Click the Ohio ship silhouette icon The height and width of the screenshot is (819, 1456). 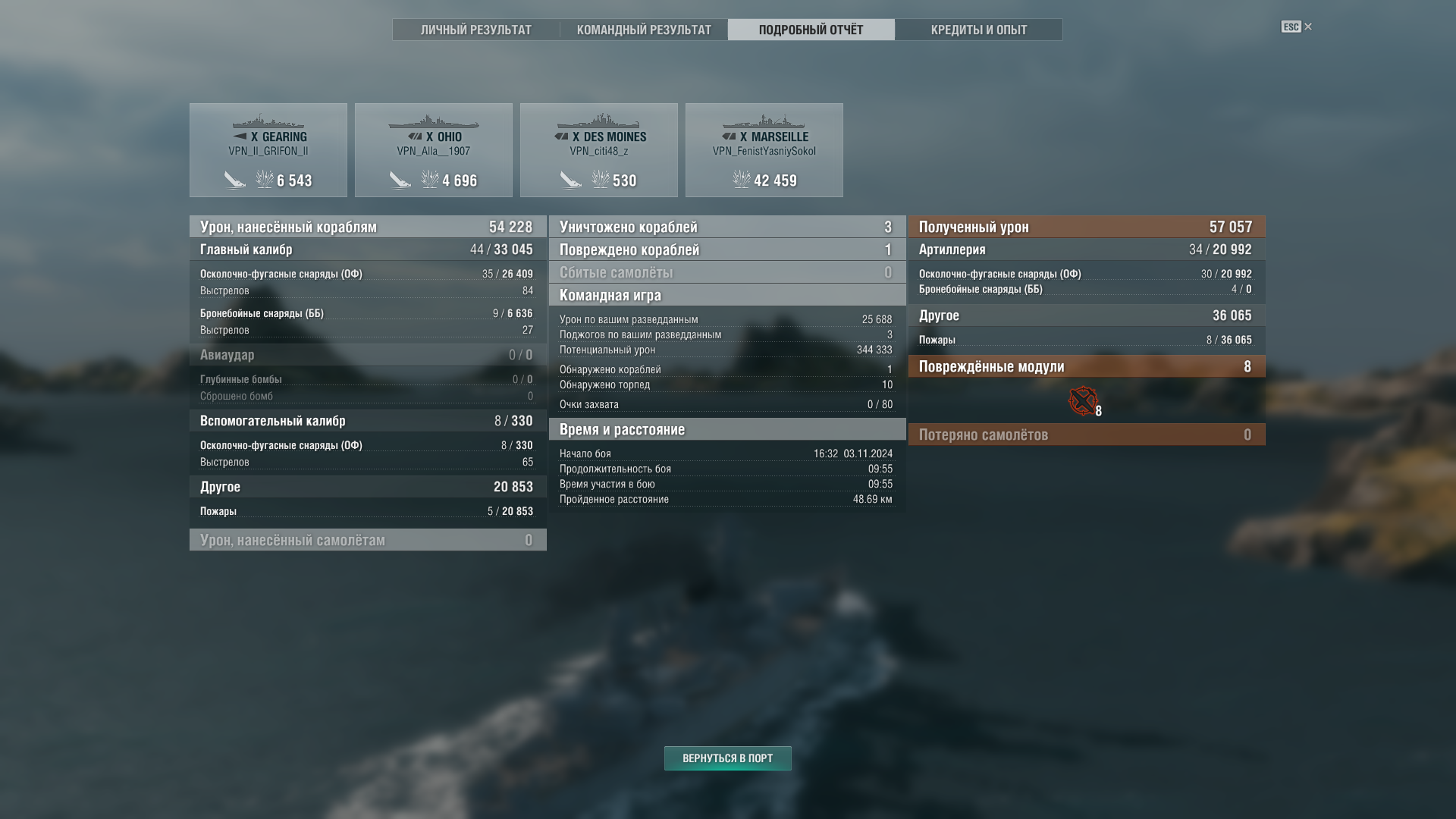(x=434, y=122)
